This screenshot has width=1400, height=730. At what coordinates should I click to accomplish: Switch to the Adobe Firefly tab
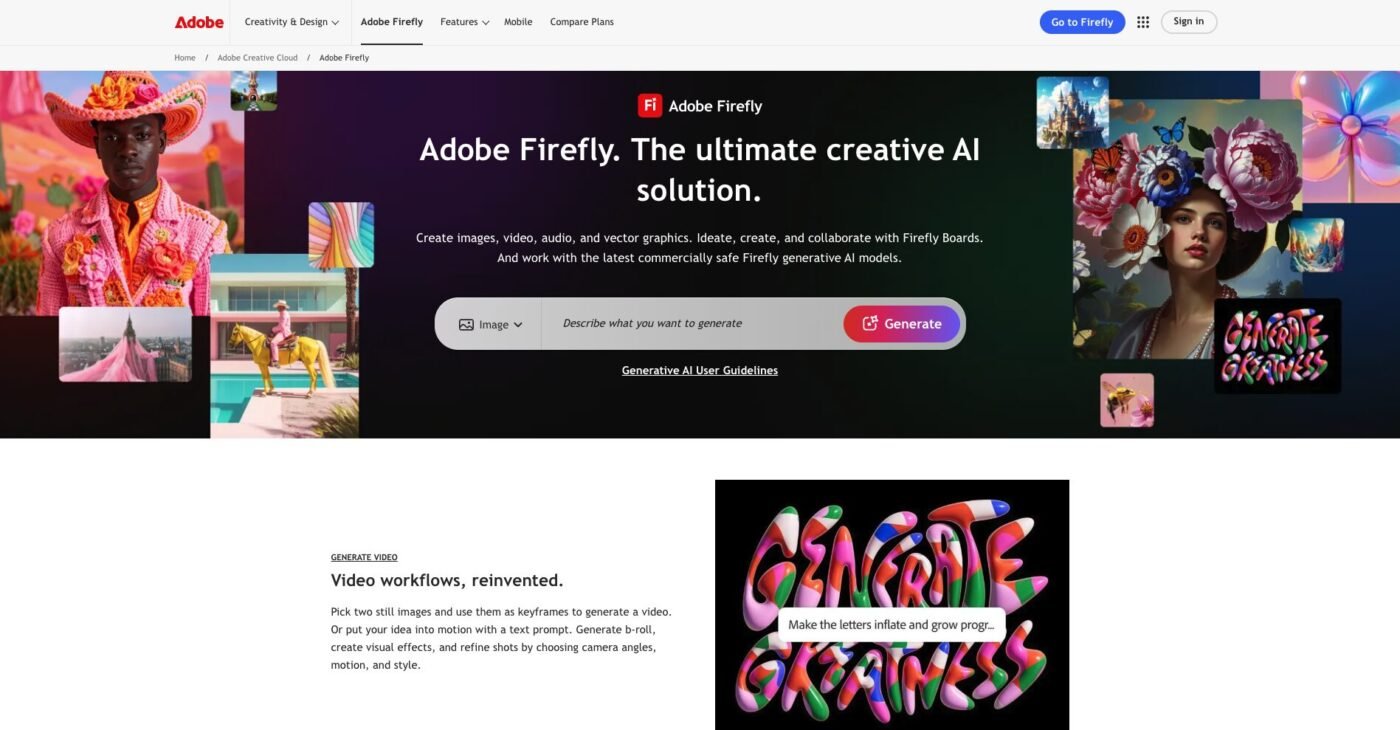click(x=392, y=22)
